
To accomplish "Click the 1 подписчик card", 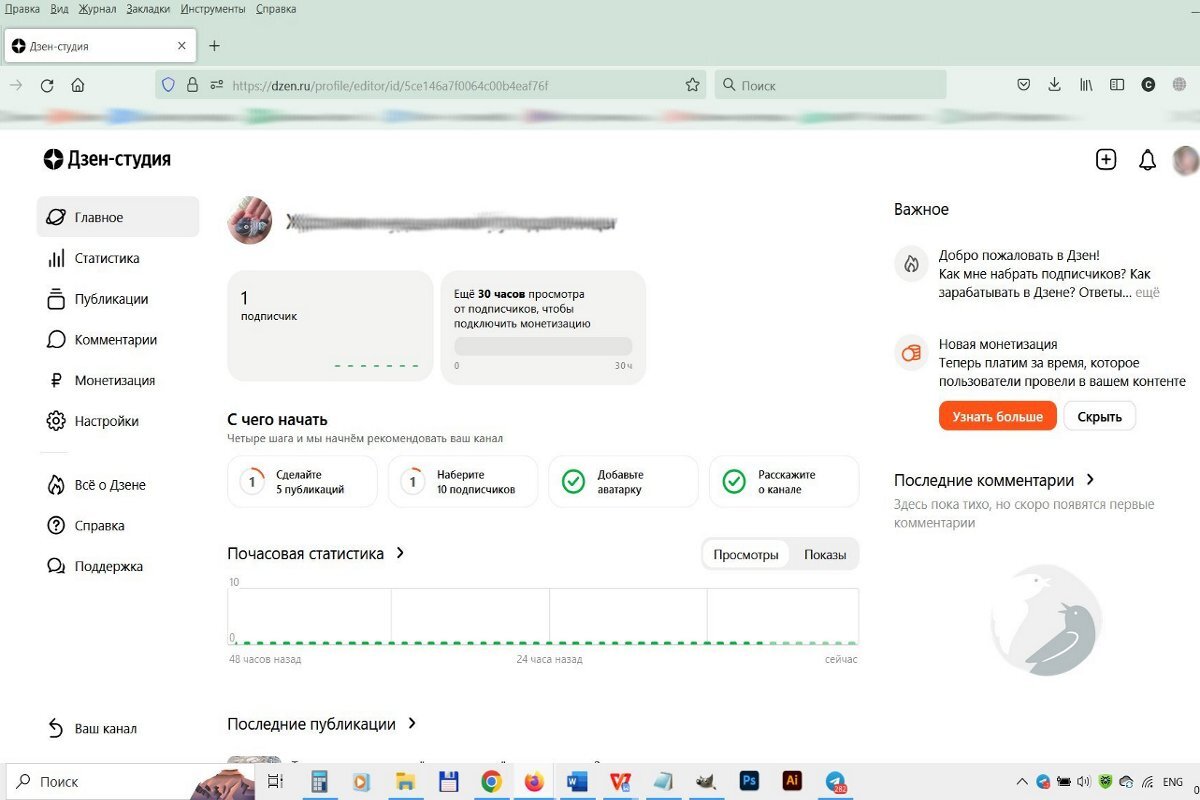I will tap(330, 326).
